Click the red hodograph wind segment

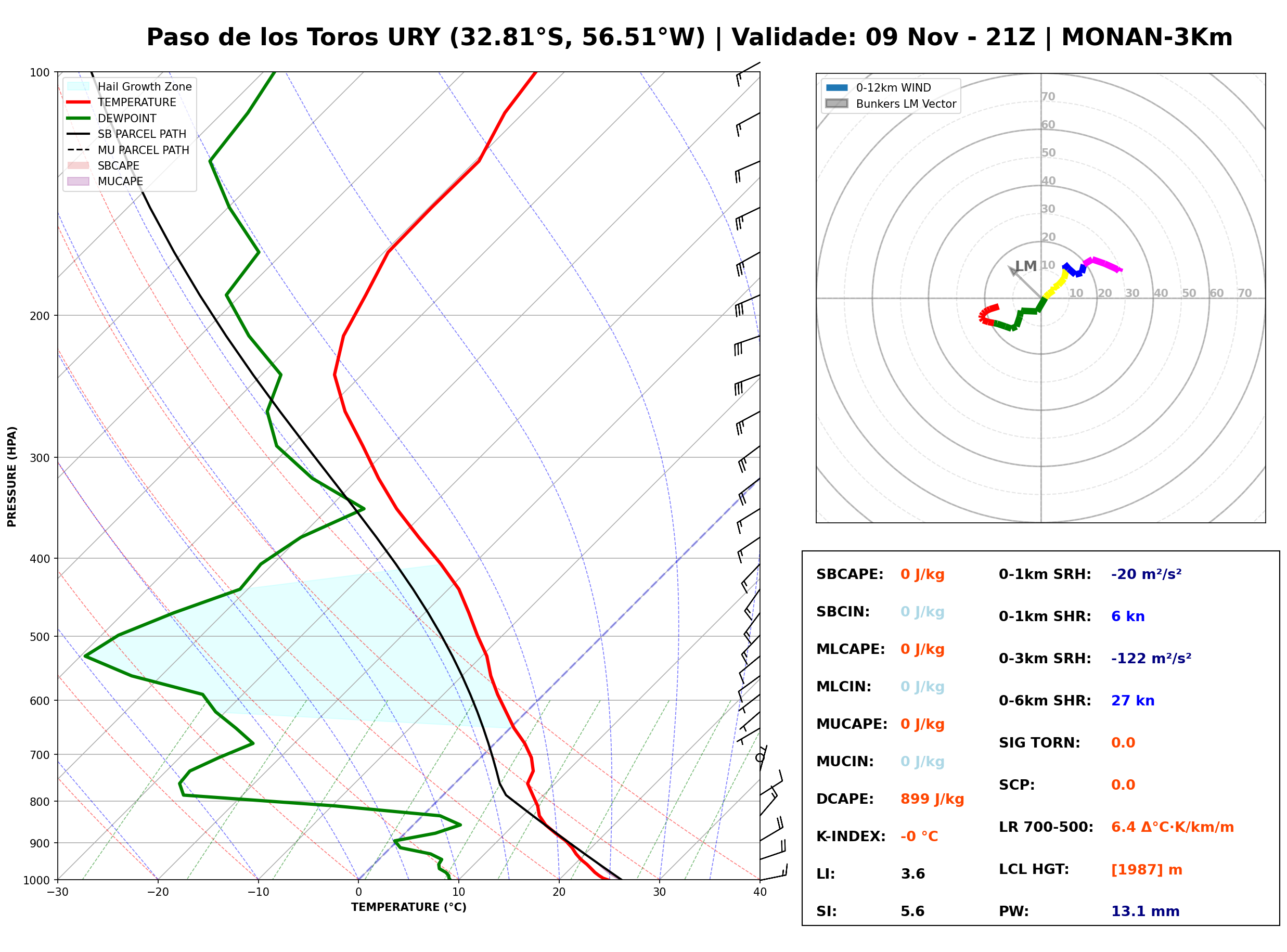[x=988, y=315]
